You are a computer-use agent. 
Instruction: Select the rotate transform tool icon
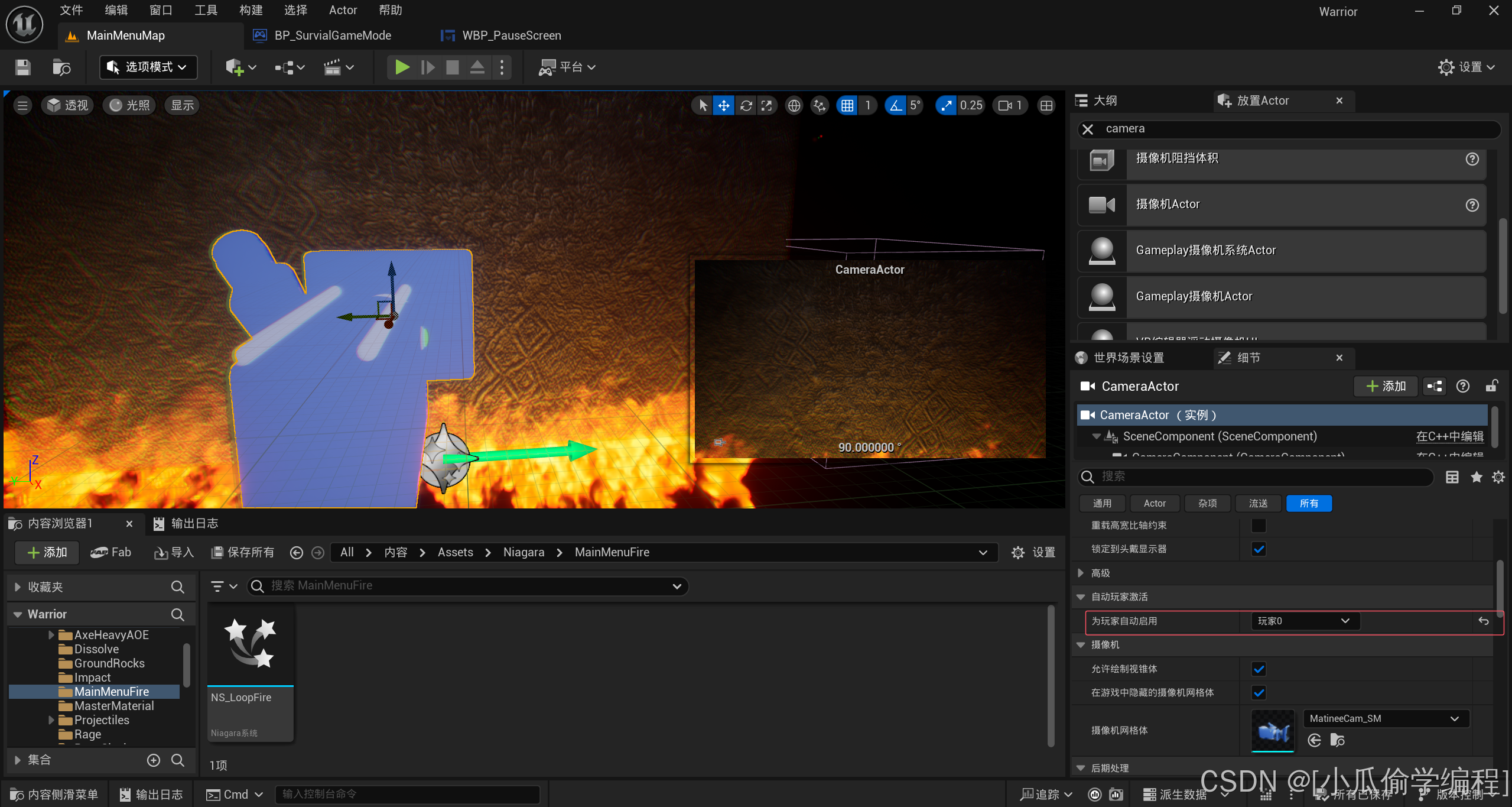746,106
